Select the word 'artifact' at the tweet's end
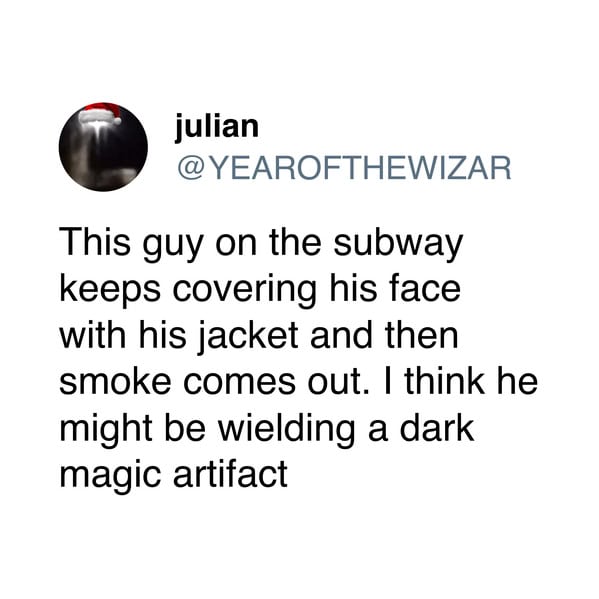This screenshot has height=599, width=599. [x=230, y=474]
